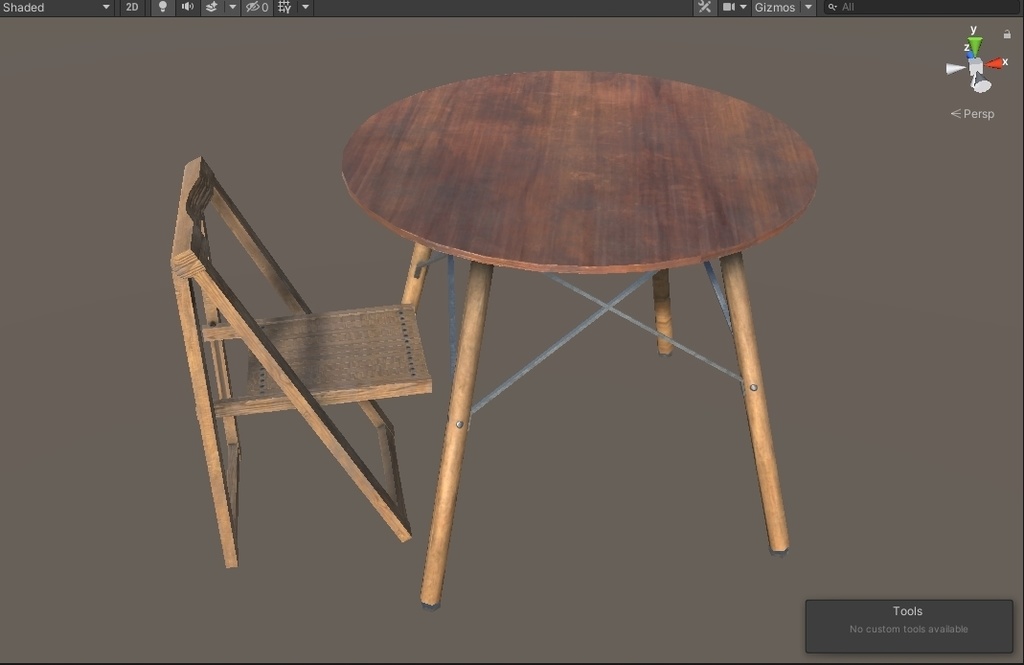Toggle scene lighting with the bulb icon
Image resolution: width=1024 pixels, height=665 pixels.
tap(162, 7)
